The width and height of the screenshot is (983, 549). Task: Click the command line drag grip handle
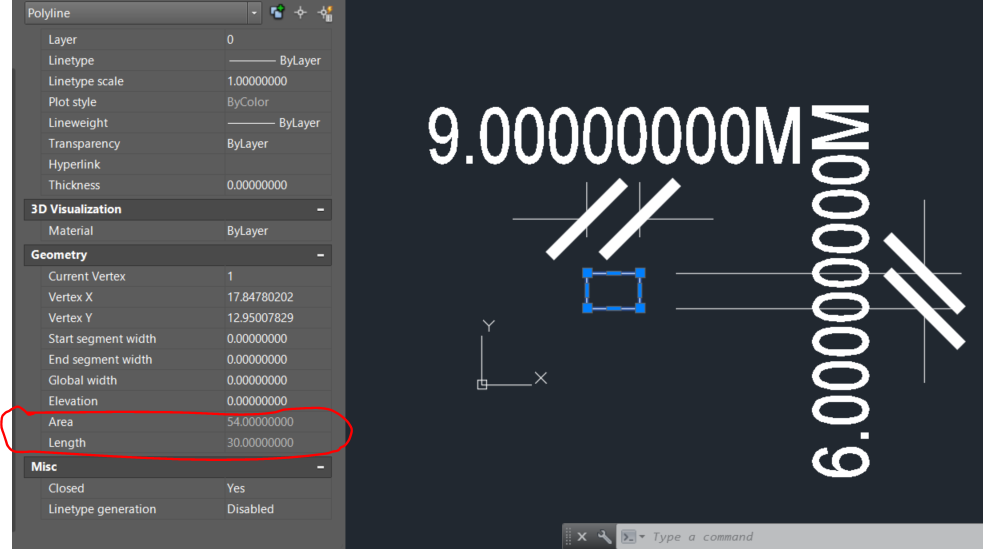point(568,536)
